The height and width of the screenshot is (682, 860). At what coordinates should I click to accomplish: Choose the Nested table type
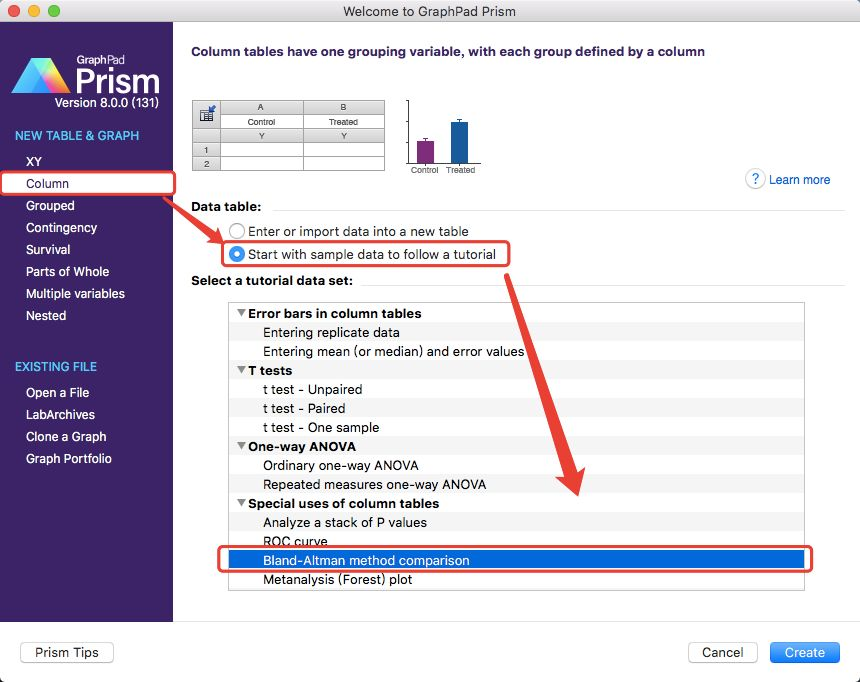tap(46, 315)
